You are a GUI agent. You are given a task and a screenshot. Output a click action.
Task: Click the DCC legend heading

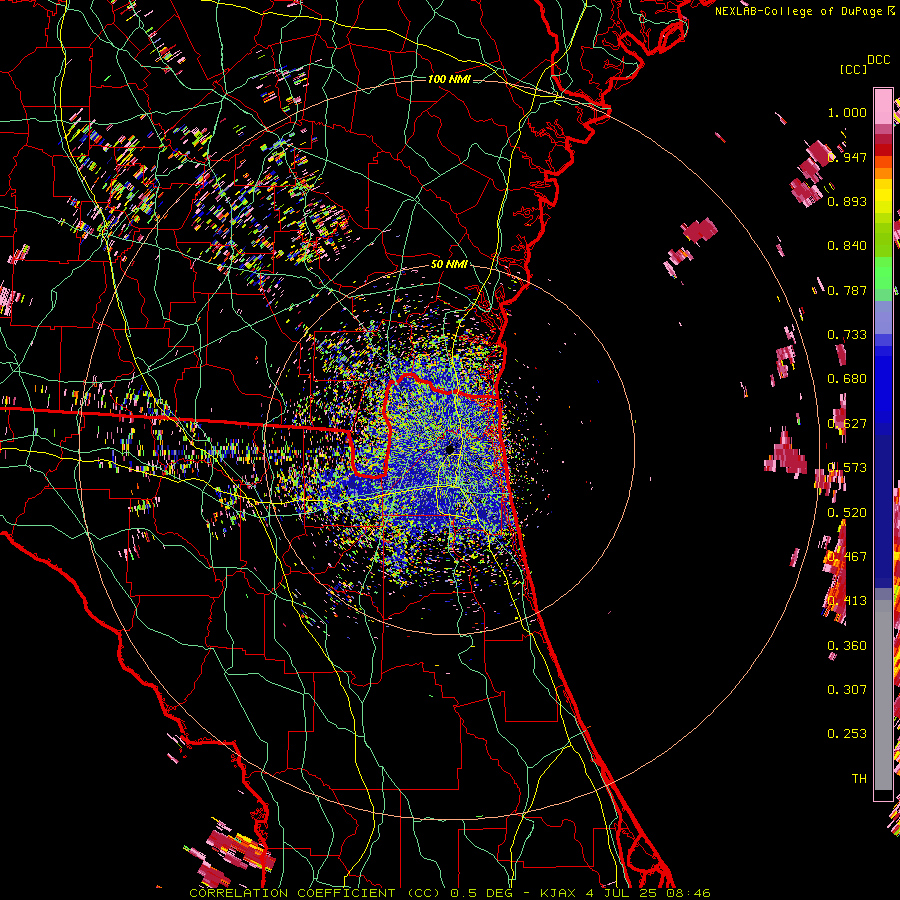pyautogui.click(x=878, y=60)
